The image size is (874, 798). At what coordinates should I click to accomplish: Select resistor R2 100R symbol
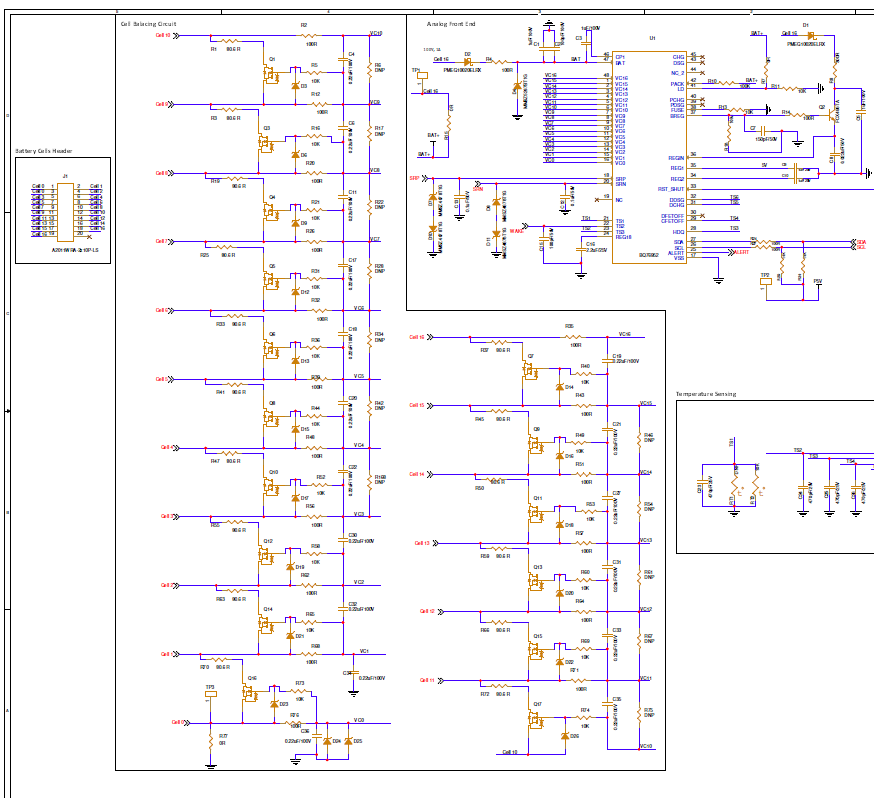pos(311,36)
